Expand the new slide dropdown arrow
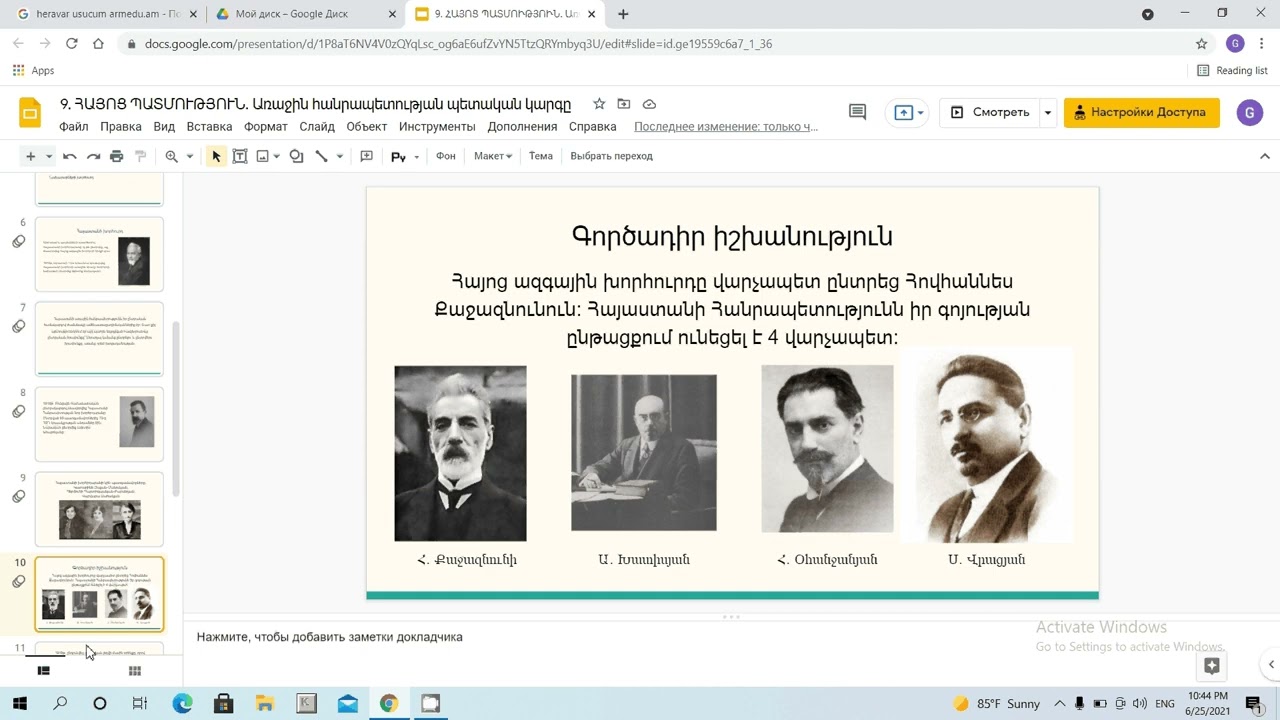Viewport: 1280px width, 720px height. click(x=49, y=156)
